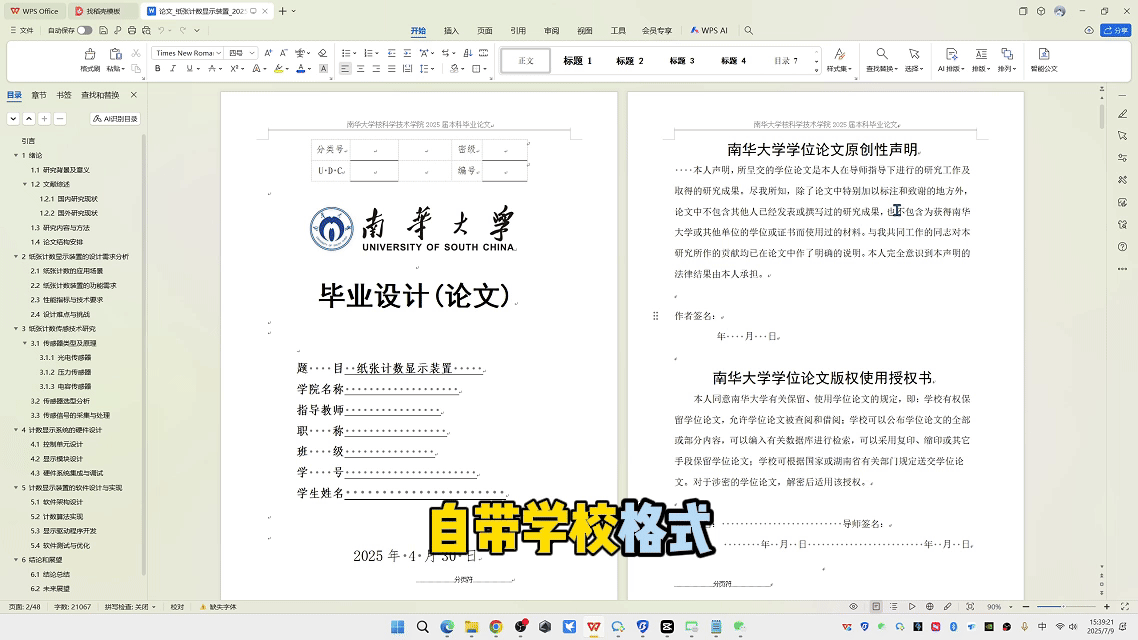This screenshot has height=640, width=1138.
Task: Toggle the AutoSave switch
Action: 84,30
